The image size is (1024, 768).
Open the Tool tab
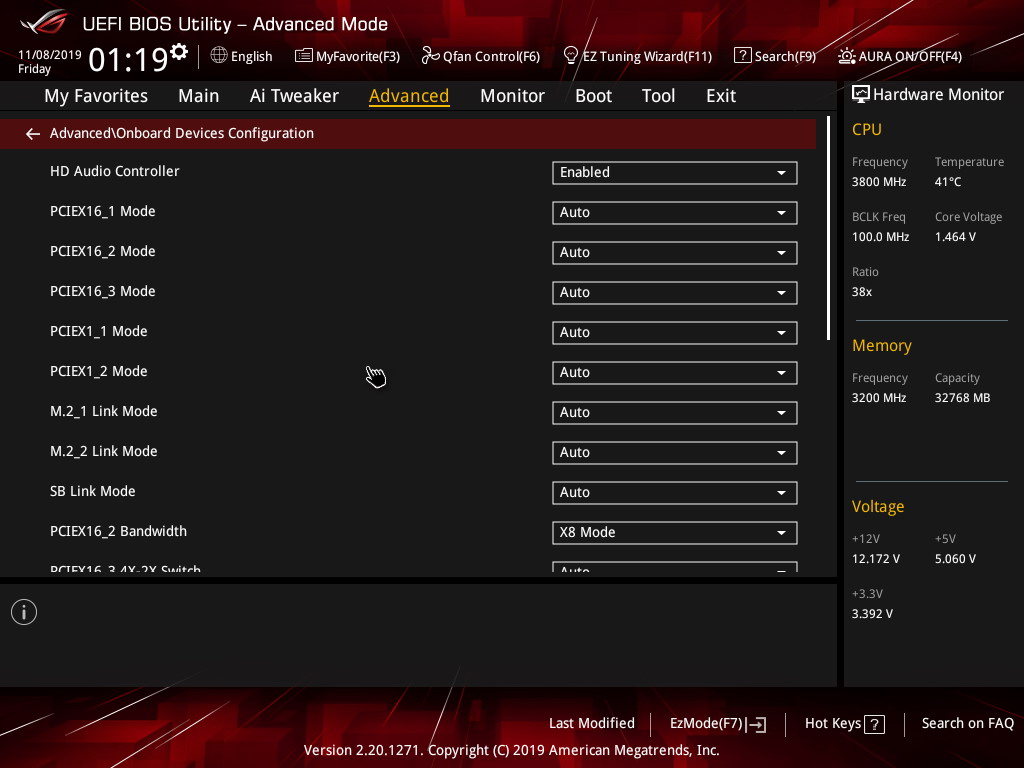658,96
